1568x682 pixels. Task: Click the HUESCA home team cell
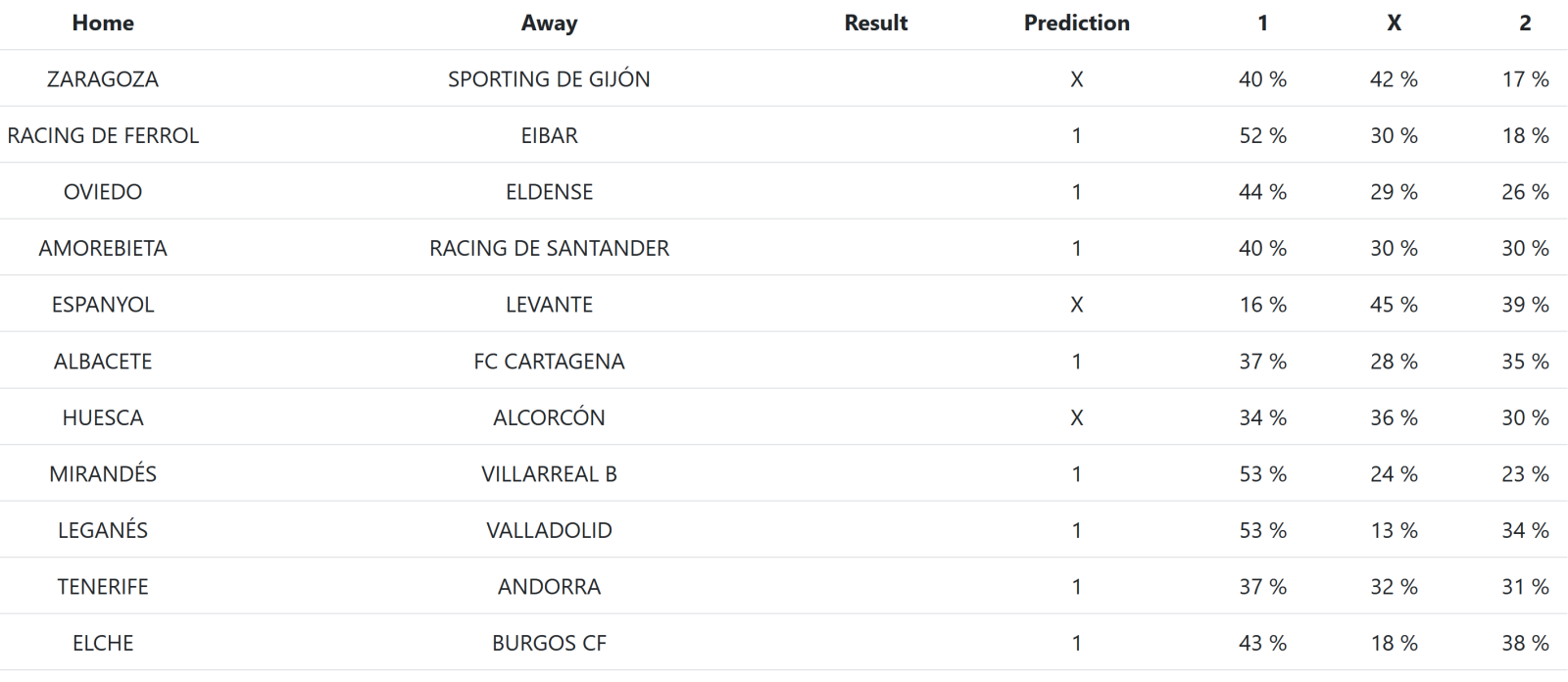(x=103, y=417)
